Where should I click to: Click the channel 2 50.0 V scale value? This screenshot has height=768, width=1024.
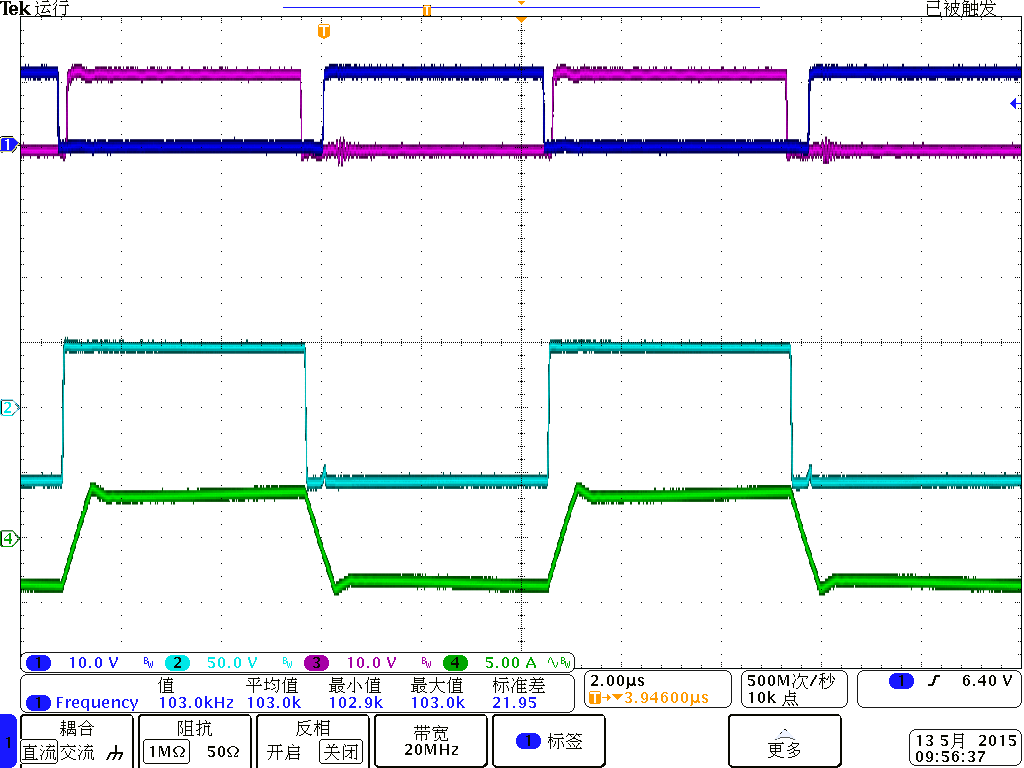232,663
